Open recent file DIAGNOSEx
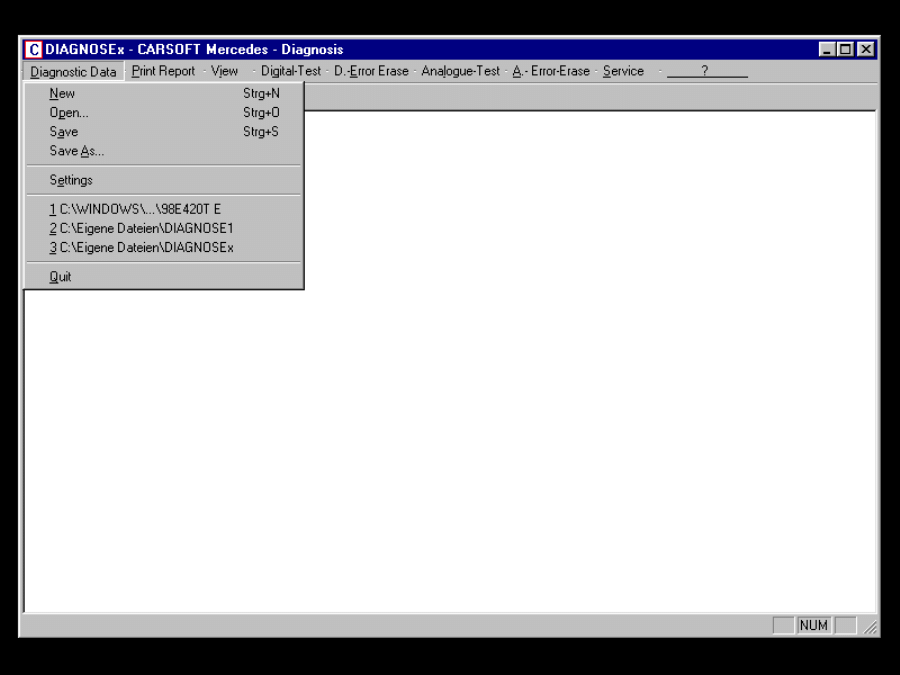Viewport: 900px width, 675px height. point(141,248)
